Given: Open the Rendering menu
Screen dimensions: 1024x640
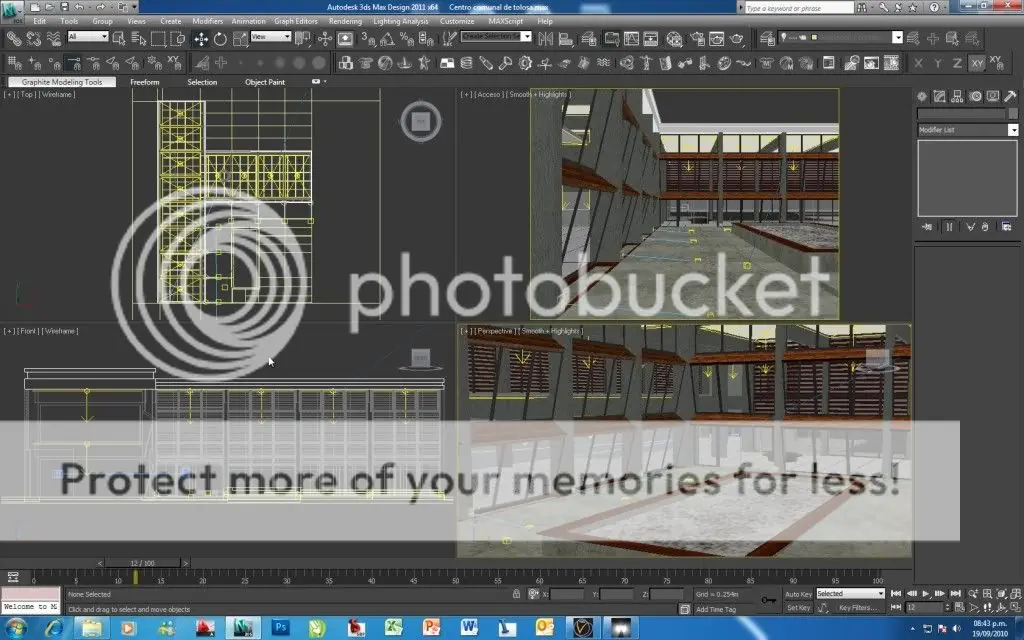Looking at the screenshot, I should pos(345,21).
